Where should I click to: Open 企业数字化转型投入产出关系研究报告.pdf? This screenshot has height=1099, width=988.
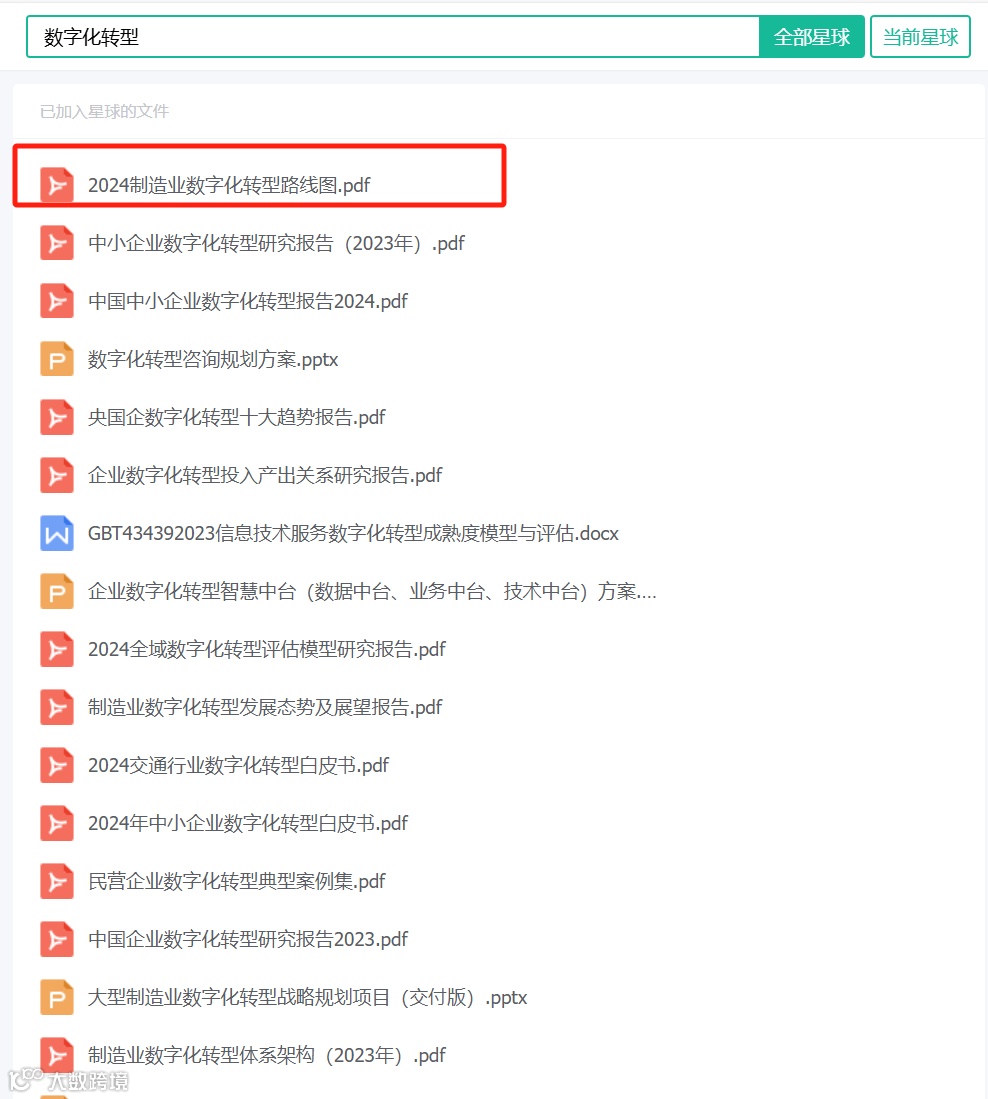(x=265, y=475)
